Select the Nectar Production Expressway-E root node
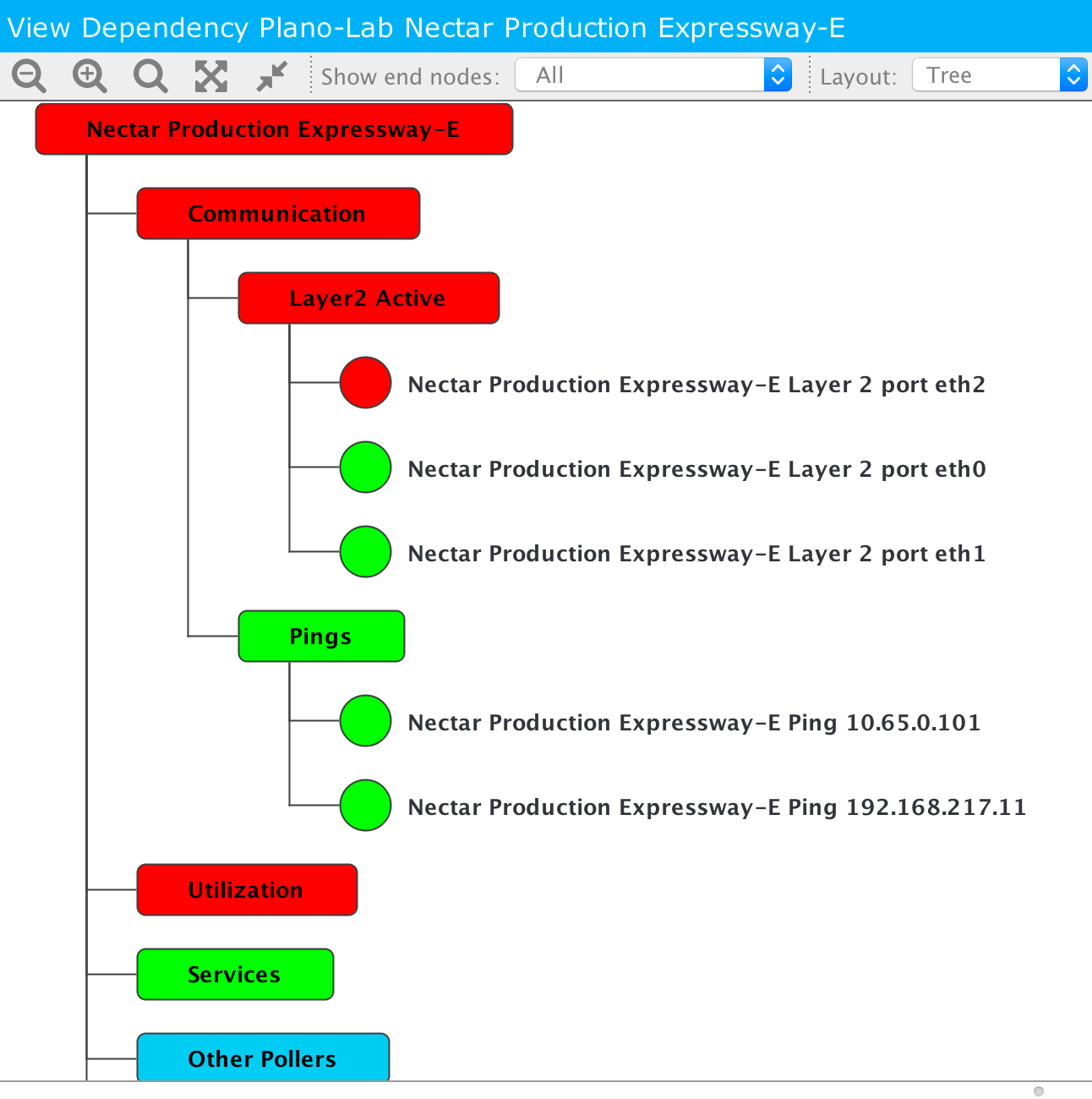 274,129
